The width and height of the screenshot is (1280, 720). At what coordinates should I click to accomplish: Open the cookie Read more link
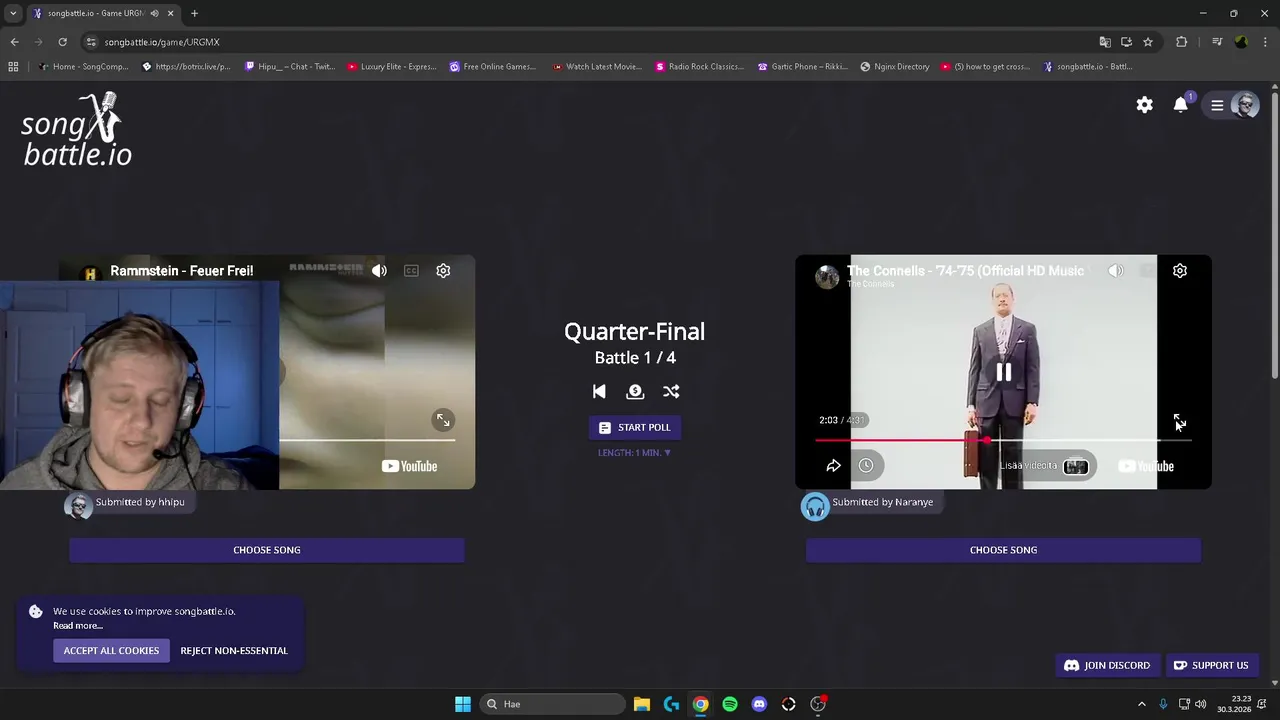click(78, 626)
